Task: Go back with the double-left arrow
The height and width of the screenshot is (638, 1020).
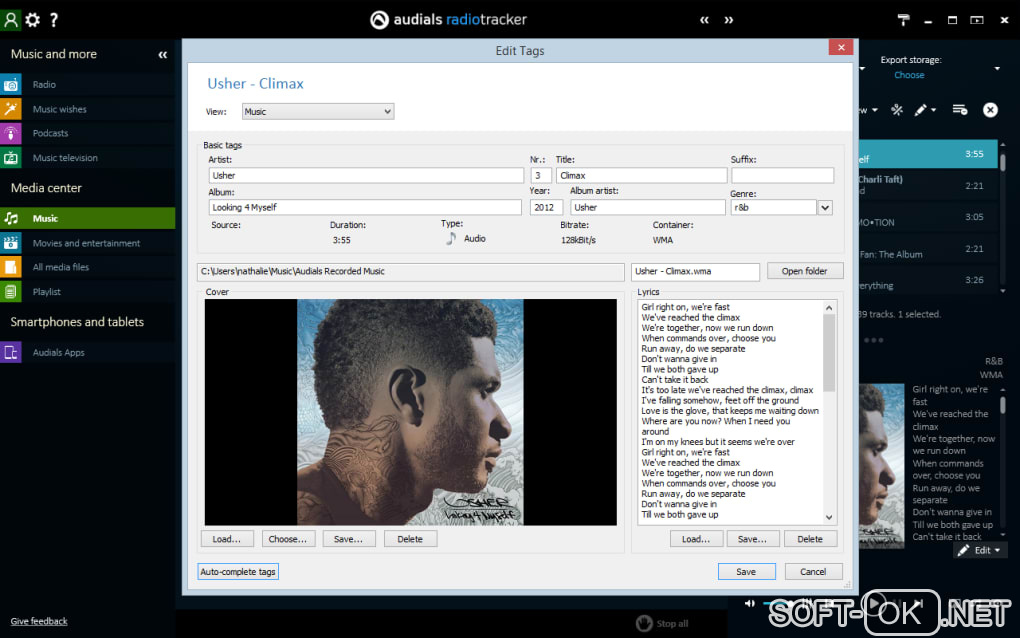Action: click(704, 20)
